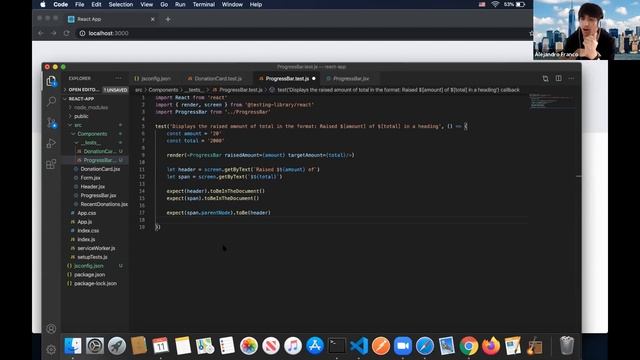The width and height of the screenshot is (640, 360).
Task: Click the Open Changes icon in editor toolbar
Action: [x=545, y=78]
